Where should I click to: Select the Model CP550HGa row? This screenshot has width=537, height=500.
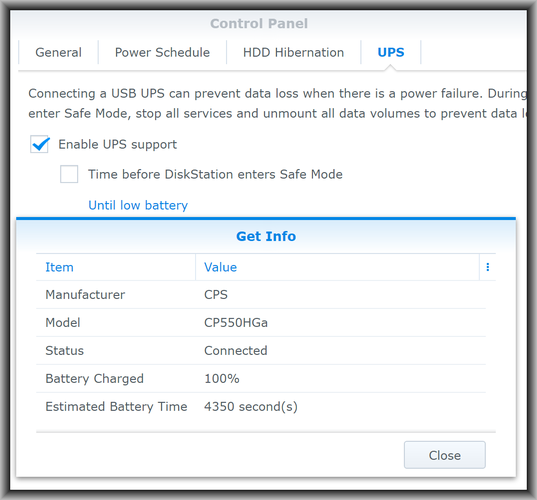pos(261,323)
